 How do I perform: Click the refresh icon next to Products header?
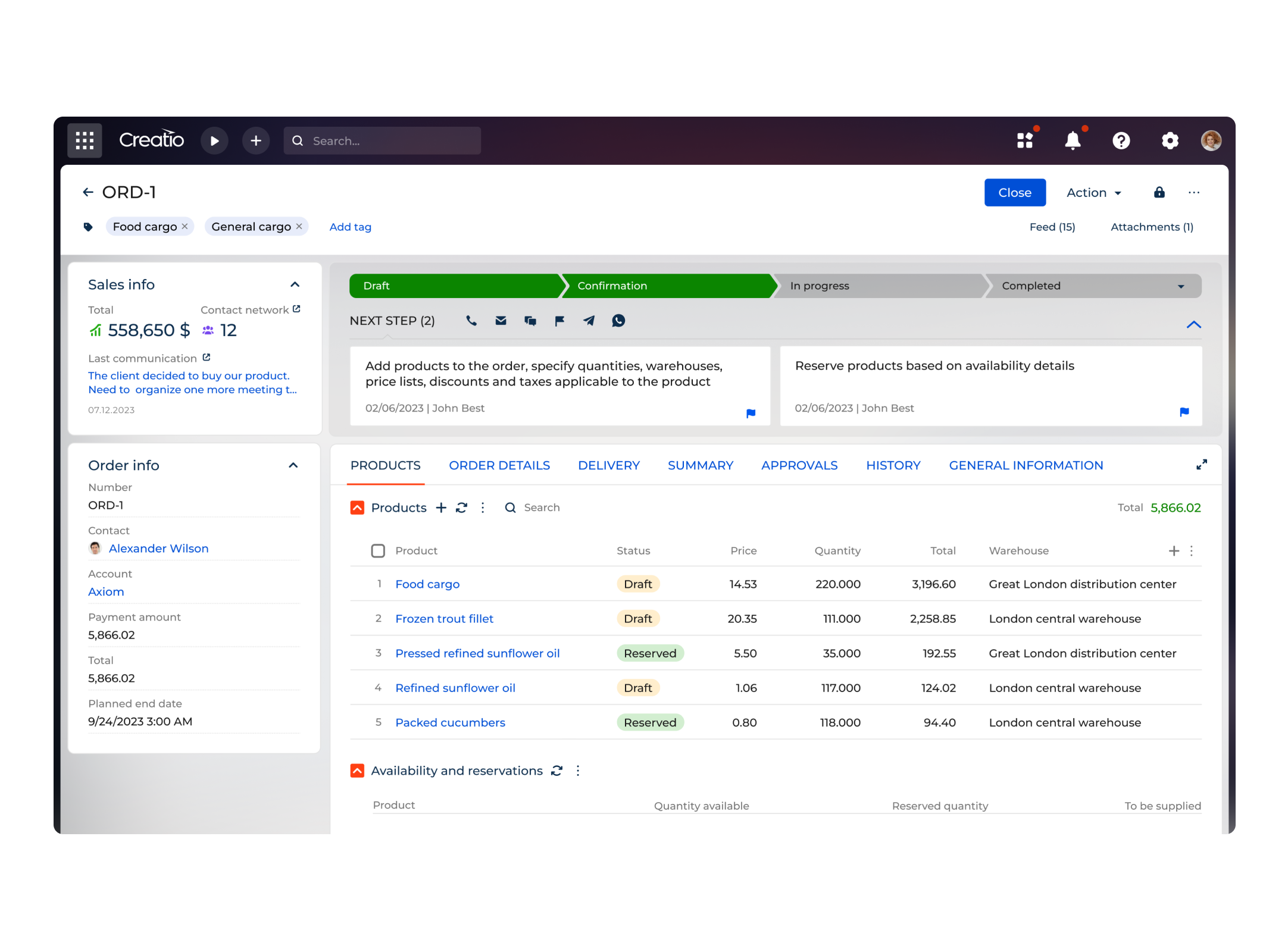[x=463, y=507]
